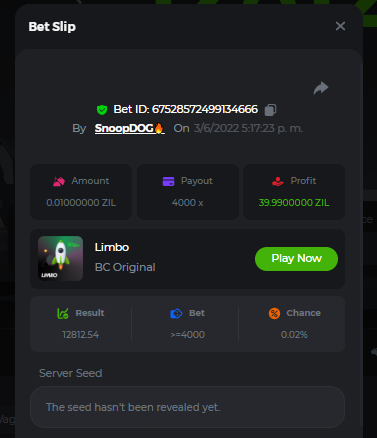This screenshot has height=438, width=377.
Task: Click the green verified shield icon
Action: point(102,110)
